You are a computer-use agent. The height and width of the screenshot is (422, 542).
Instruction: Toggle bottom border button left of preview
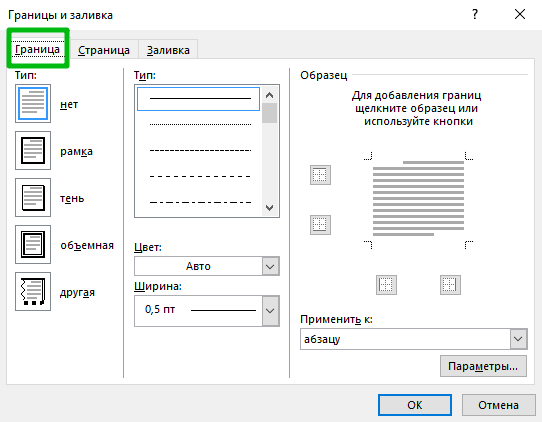(x=320, y=225)
